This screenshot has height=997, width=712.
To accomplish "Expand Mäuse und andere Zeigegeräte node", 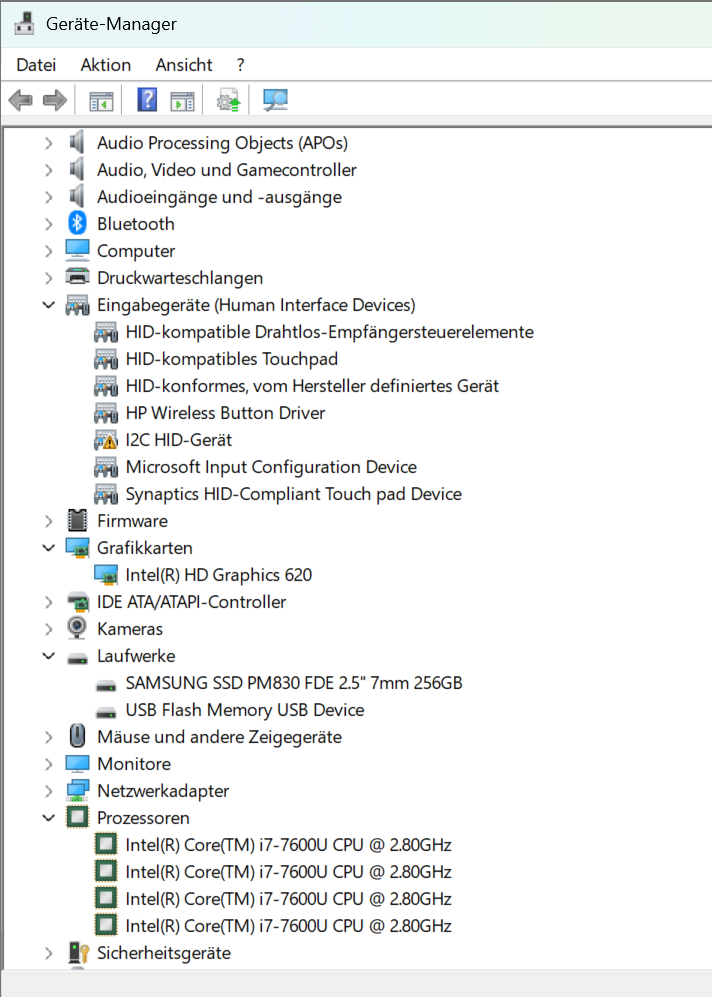I will pyautogui.click(x=48, y=738).
